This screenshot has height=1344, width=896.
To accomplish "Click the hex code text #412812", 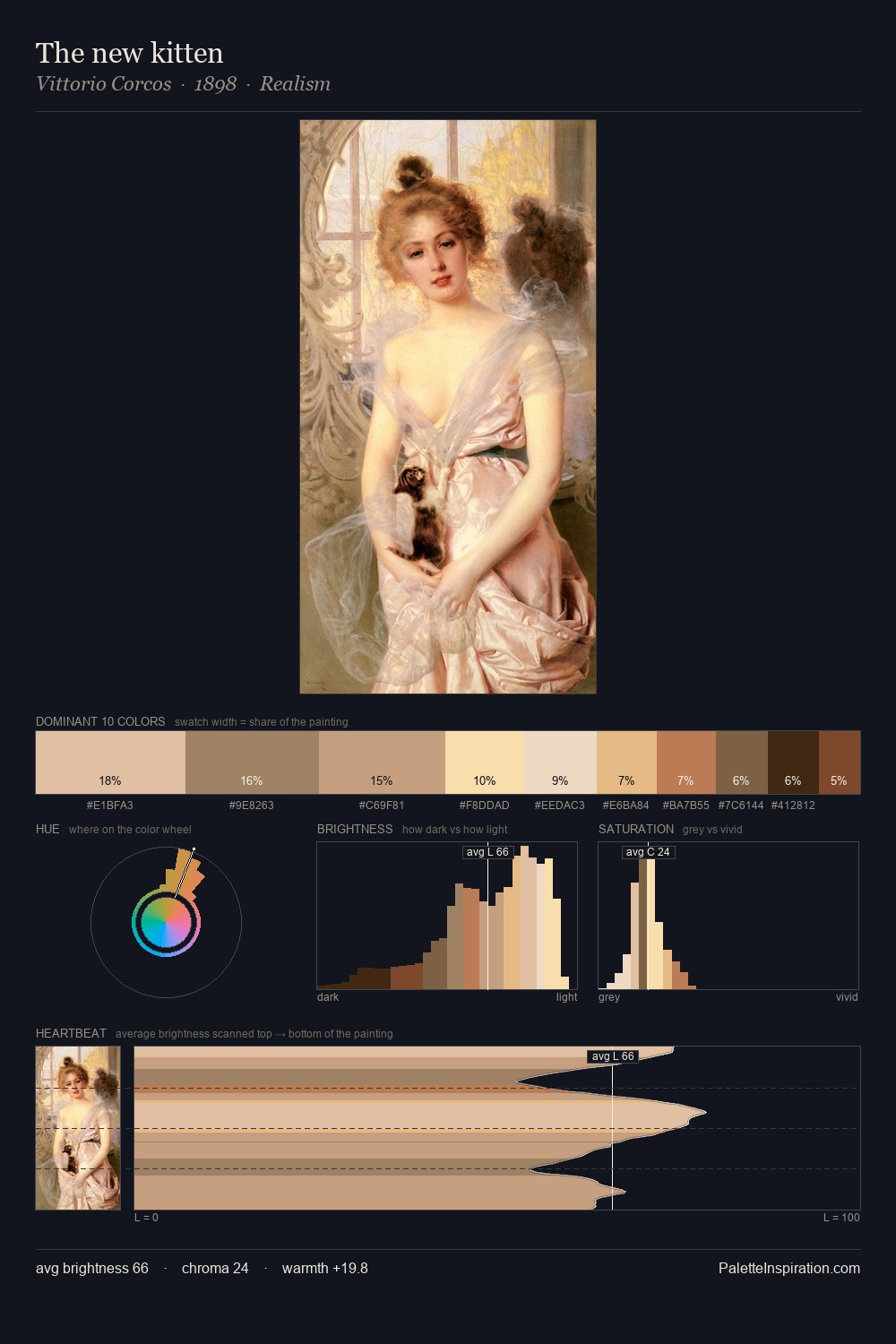I will point(793,806).
